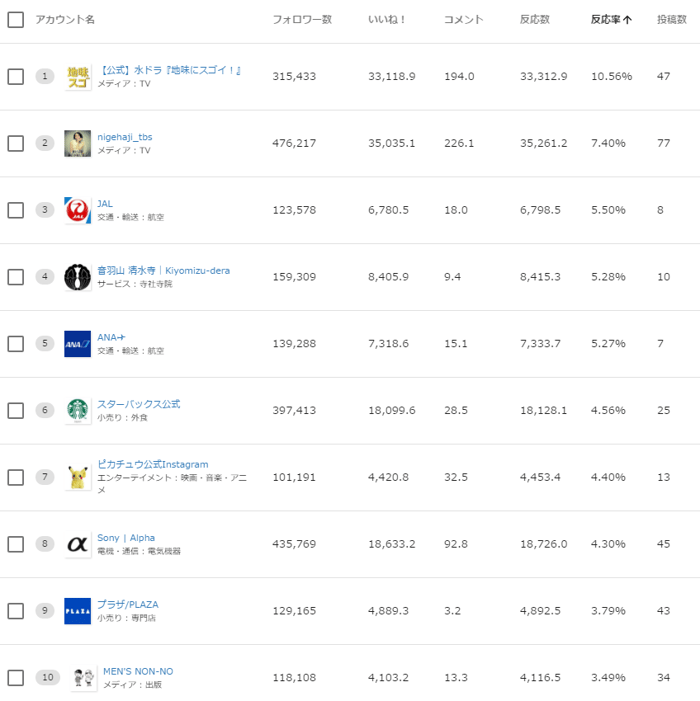The width and height of the screenshot is (700, 701).
Task: Sort by フォロワー数 column header
Action: coord(302,20)
